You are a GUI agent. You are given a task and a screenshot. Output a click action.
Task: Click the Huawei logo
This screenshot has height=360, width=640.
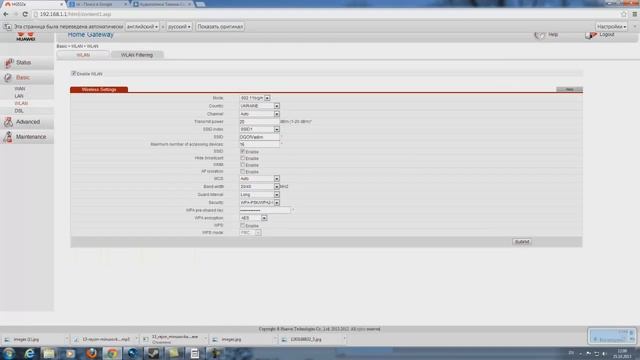coord(26,36)
